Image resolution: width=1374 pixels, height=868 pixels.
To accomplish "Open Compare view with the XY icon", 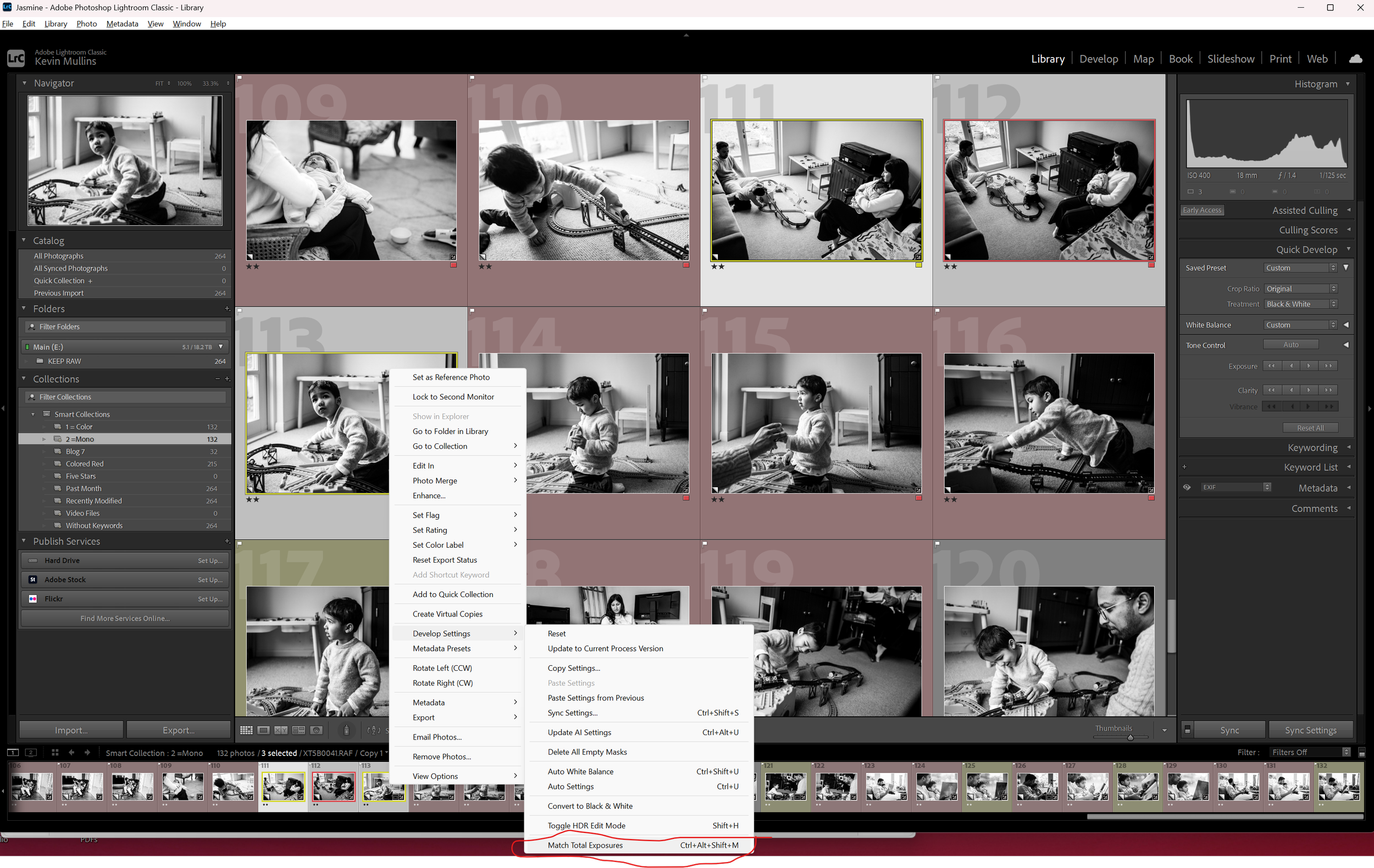I will (281, 730).
